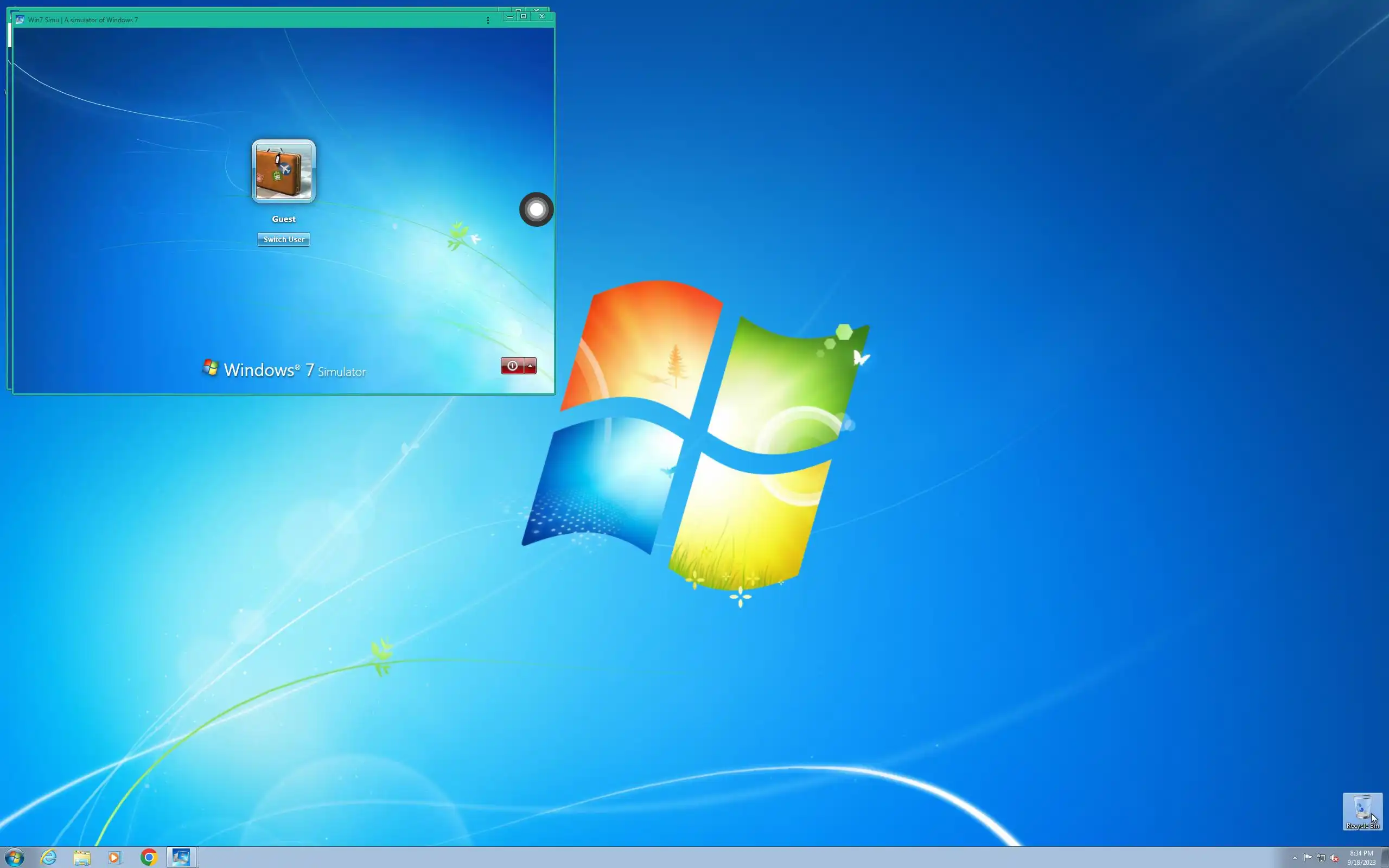Open Action Center flag icon

pyautogui.click(x=1308, y=858)
